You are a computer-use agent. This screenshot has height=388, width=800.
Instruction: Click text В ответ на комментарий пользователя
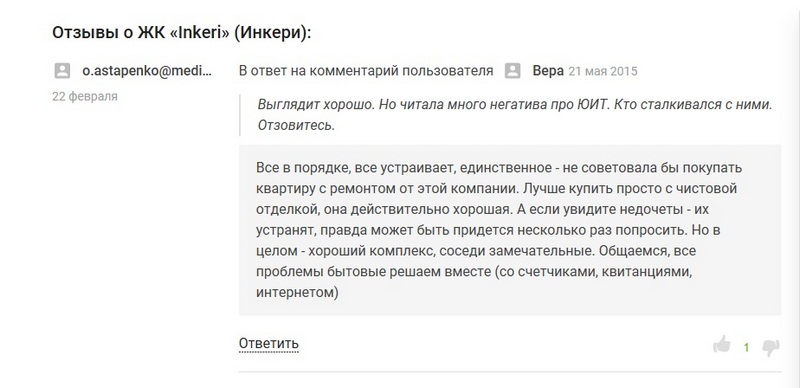pos(366,71)
